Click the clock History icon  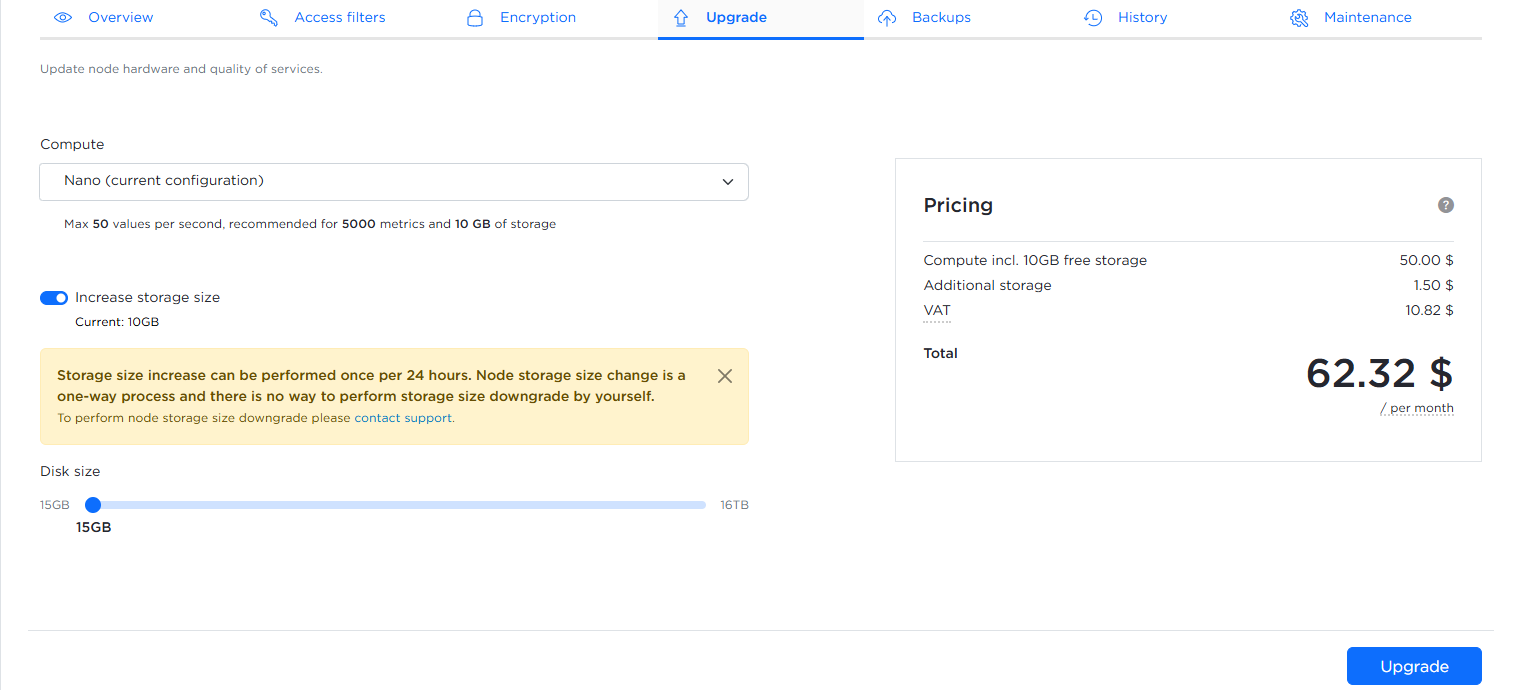coord(1093,18)
